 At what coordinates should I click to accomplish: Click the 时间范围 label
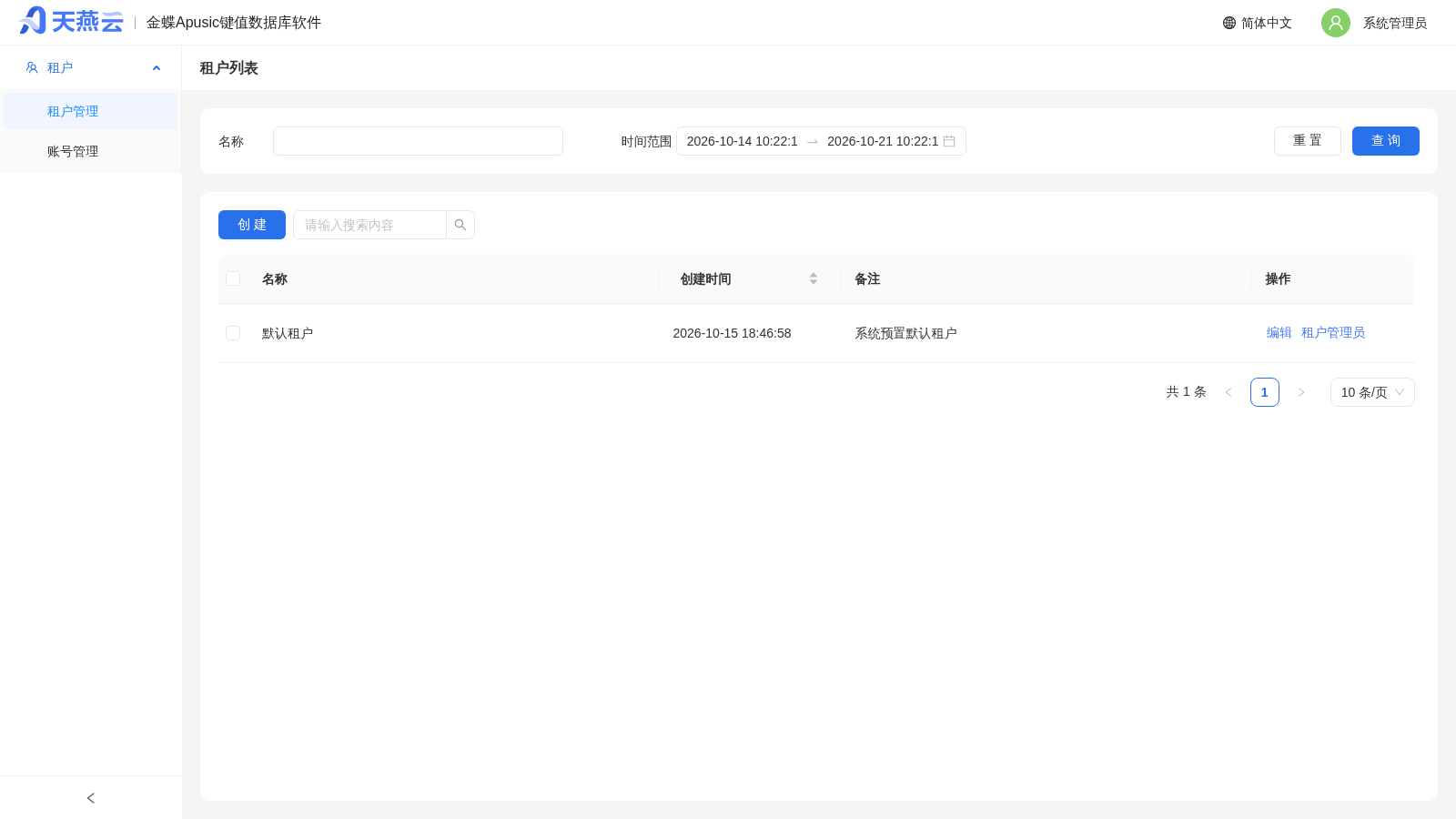tap(646, 141)
